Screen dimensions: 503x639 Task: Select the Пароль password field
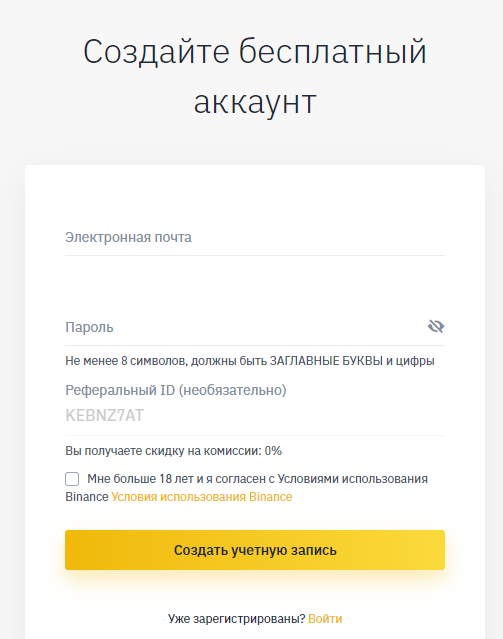pos(245,327)
